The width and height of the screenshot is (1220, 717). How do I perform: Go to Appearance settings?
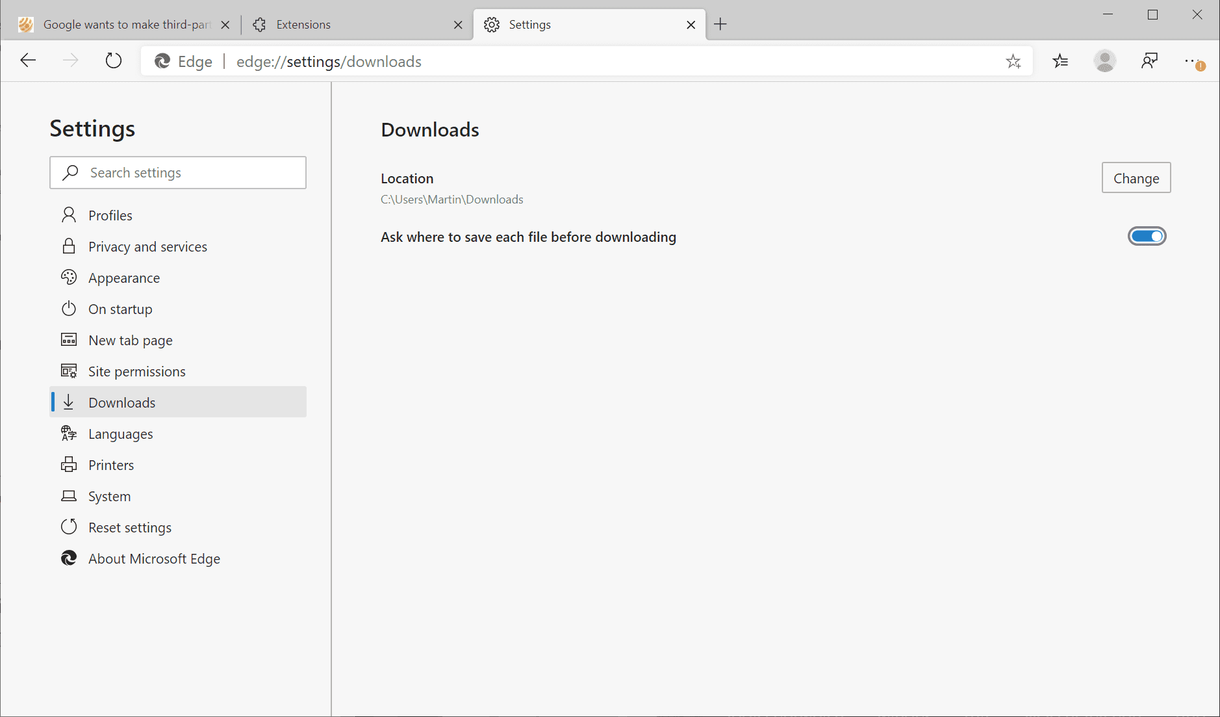pos(178,278)
